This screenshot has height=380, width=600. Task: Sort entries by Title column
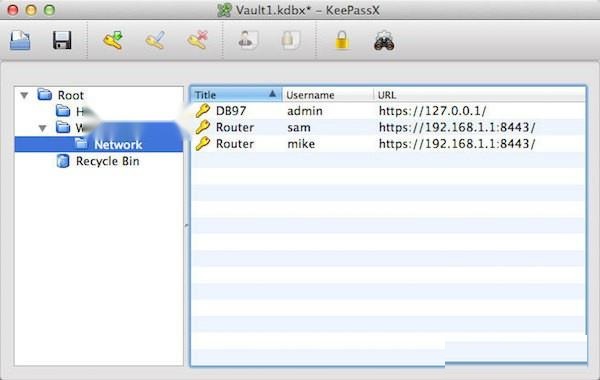pos(236,95)
